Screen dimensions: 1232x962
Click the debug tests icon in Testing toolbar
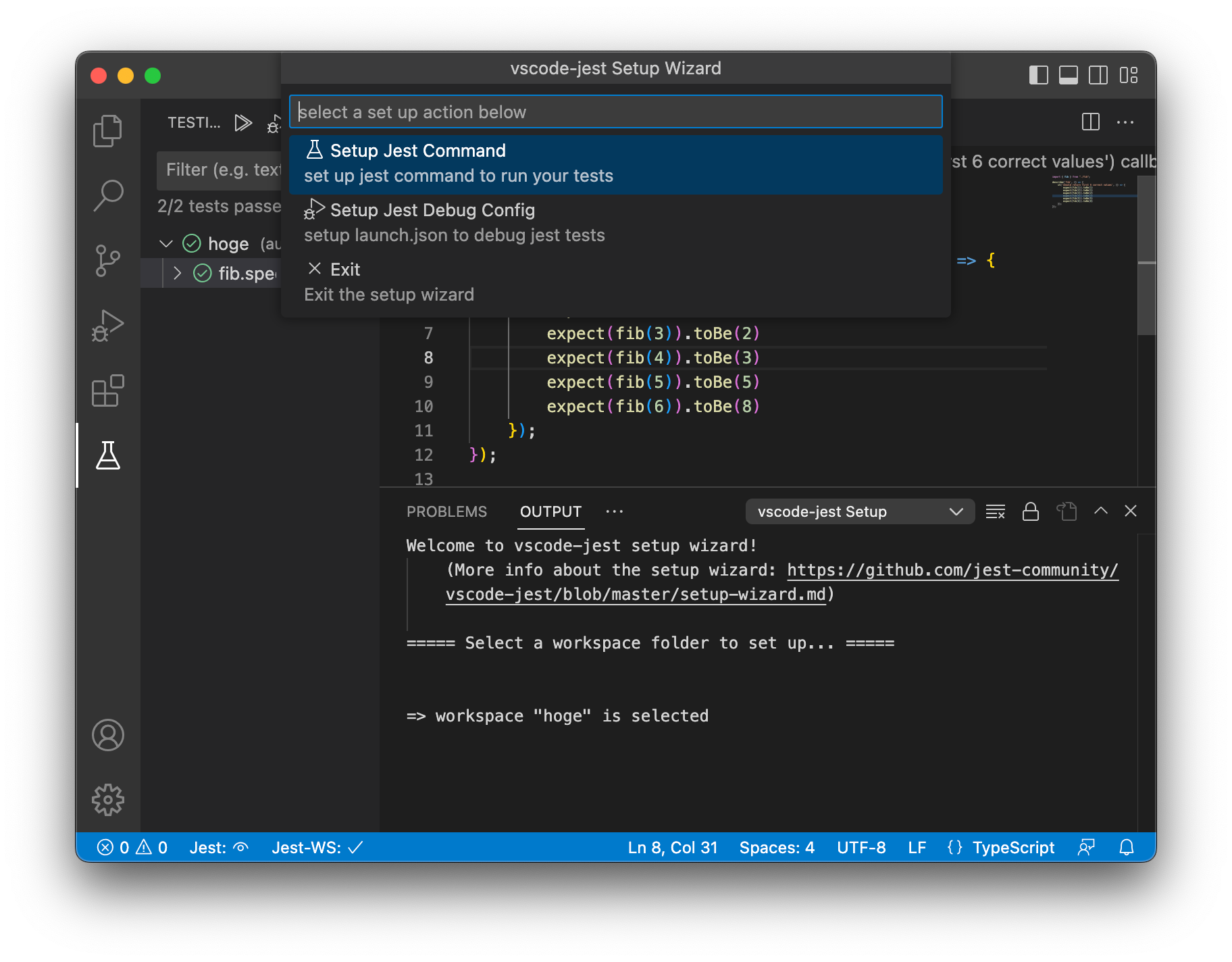pos(274,123)
